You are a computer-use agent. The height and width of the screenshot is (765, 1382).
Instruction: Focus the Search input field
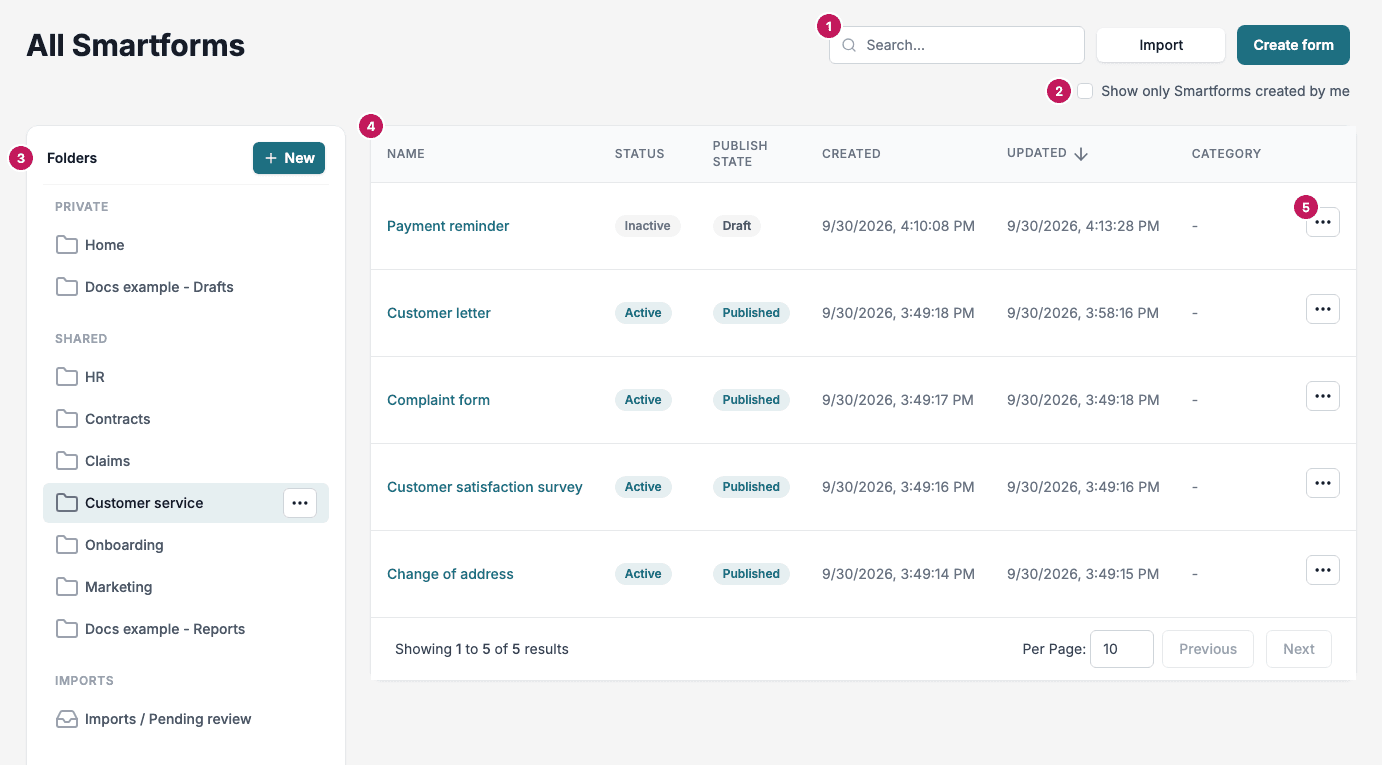pyautogui.click(x=957, y=45)
